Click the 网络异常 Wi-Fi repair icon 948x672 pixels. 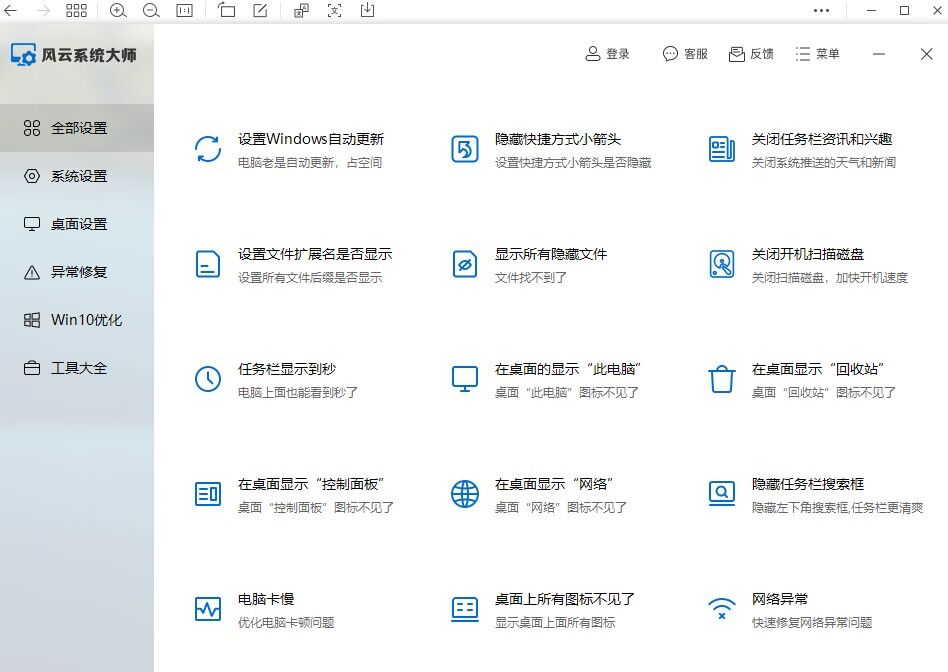721,608
